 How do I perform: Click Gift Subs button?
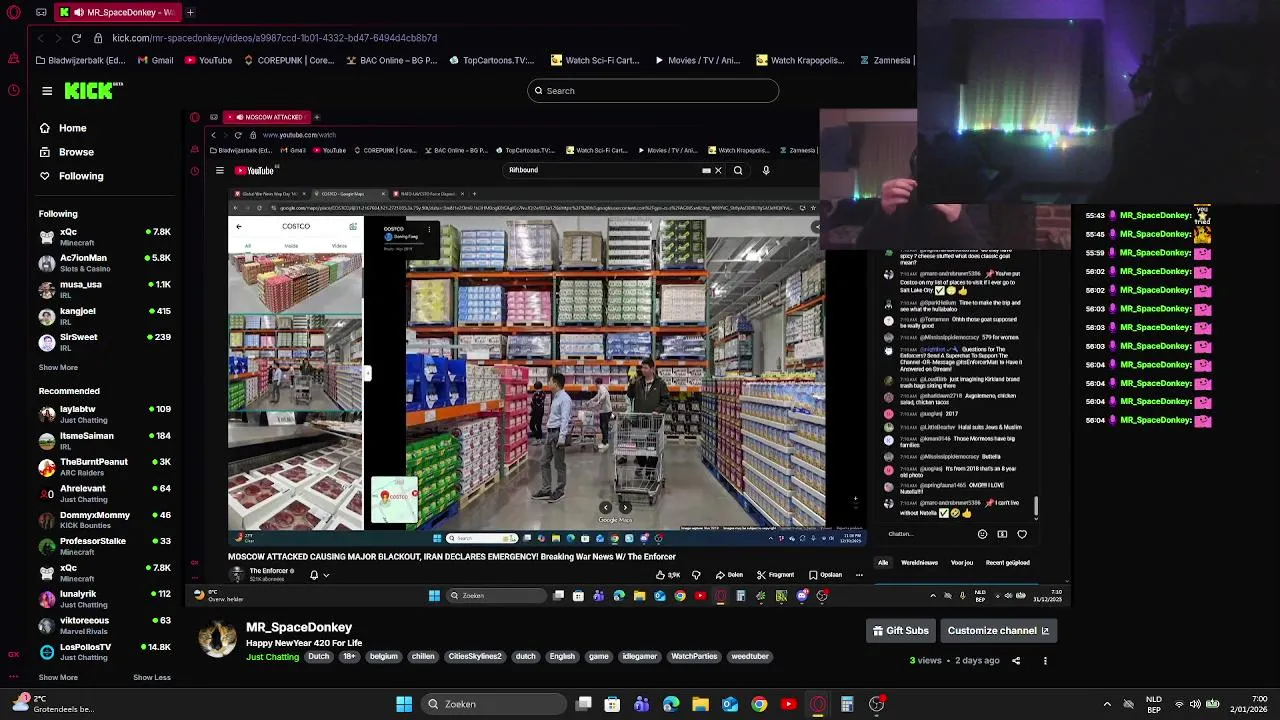click(x=901, y=631)
